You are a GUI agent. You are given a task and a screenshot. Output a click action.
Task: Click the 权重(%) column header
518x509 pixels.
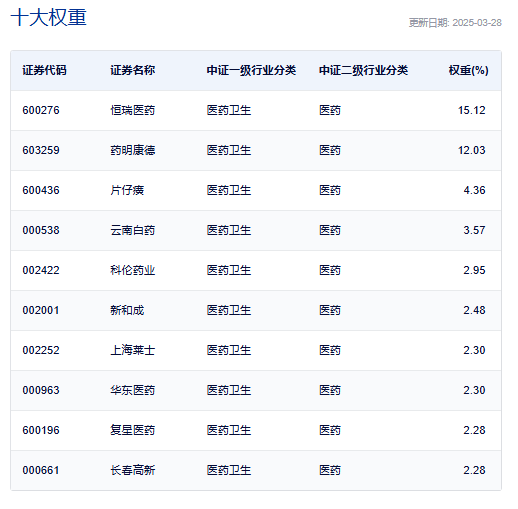[468, 70]
